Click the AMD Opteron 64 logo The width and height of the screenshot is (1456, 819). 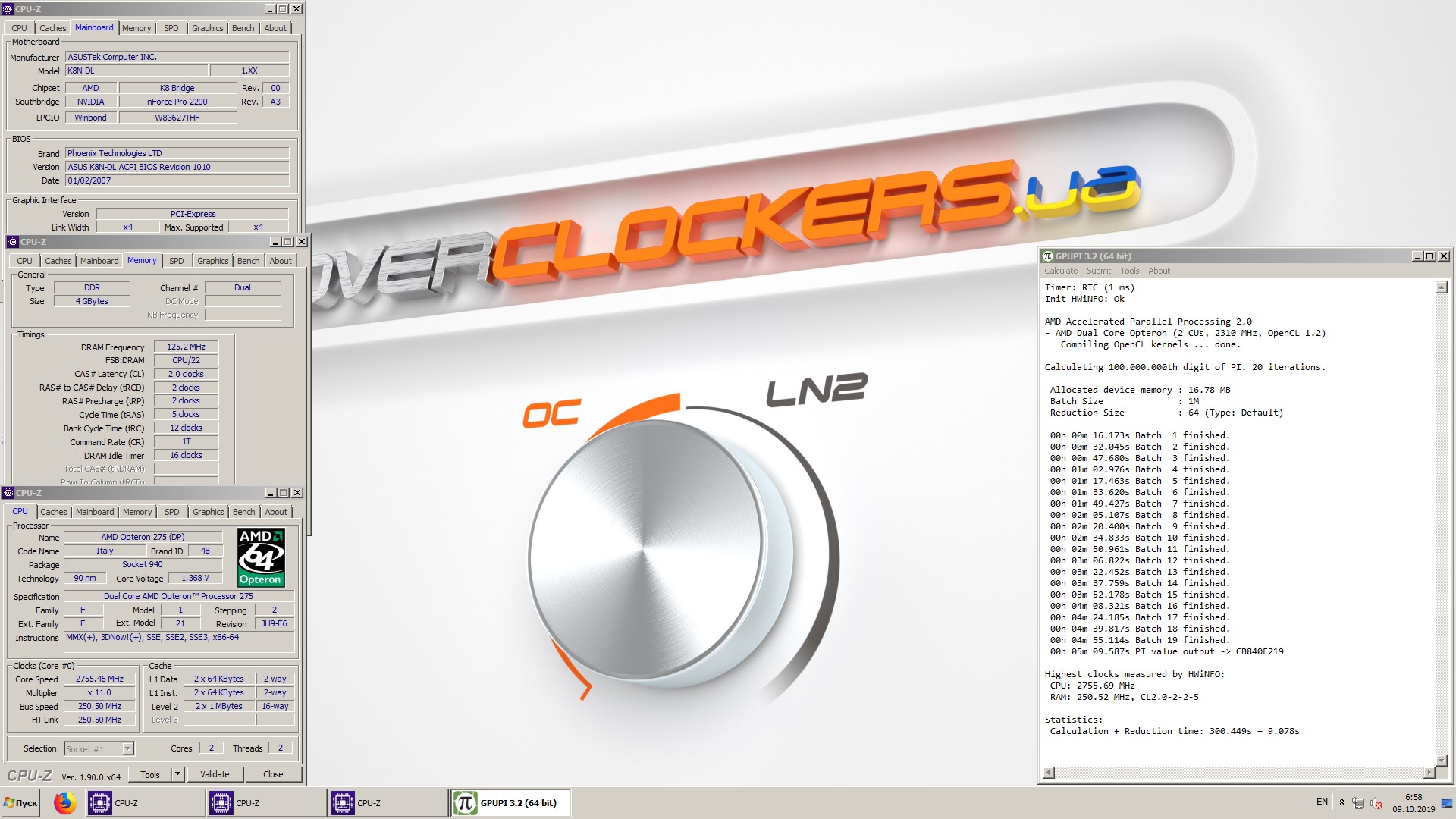point(261,558)
